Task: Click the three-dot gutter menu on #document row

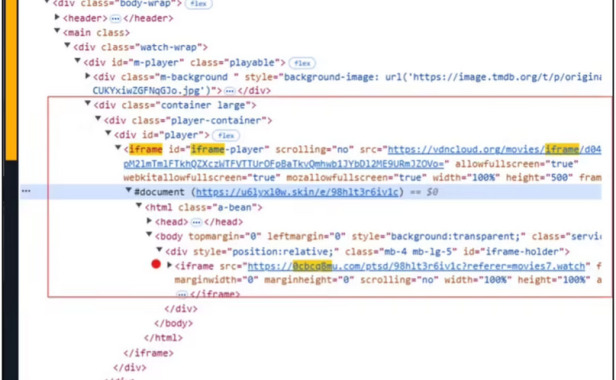Action: tap(26, 191)
